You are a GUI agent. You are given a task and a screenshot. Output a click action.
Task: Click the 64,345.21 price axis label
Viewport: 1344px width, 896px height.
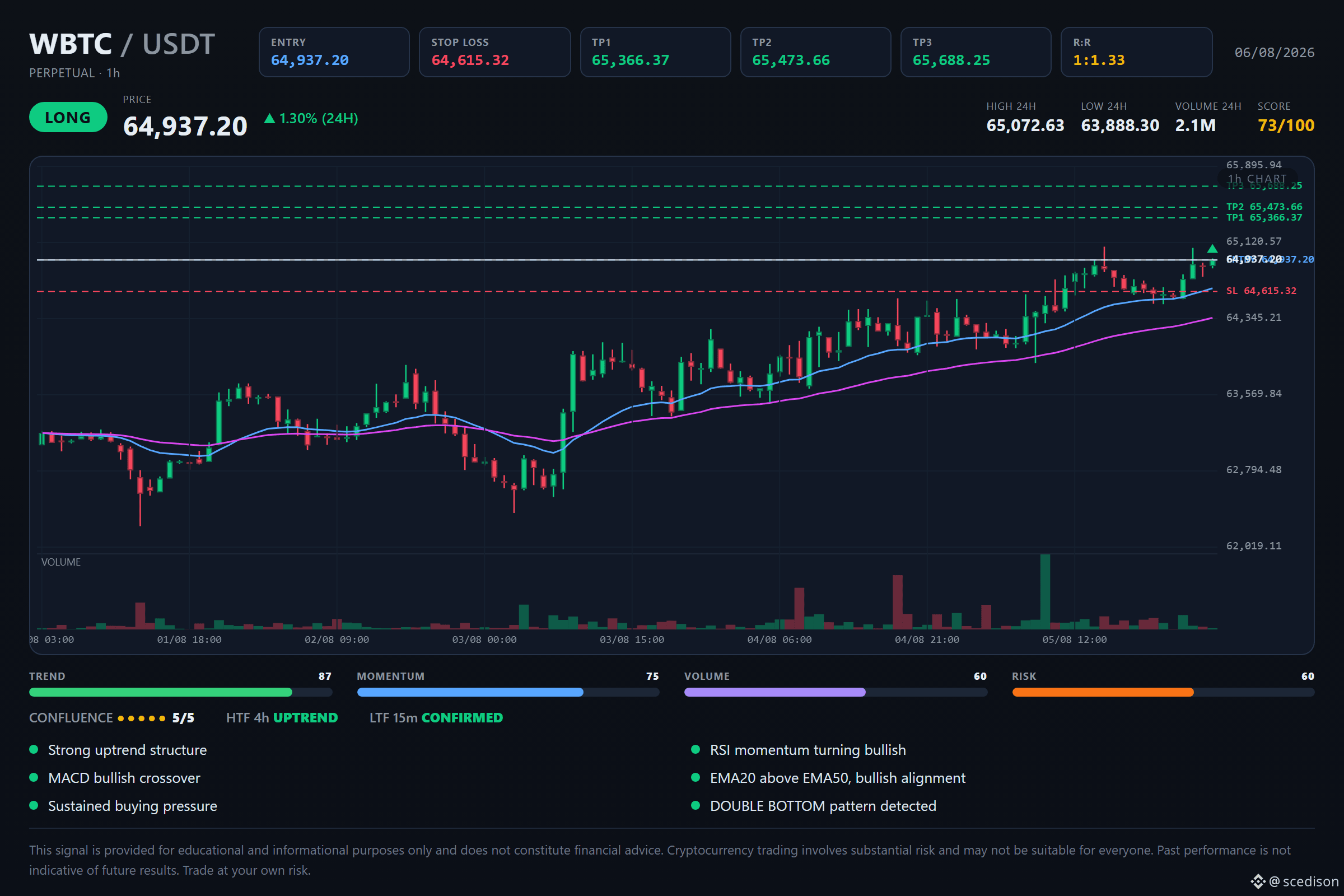1254,318
